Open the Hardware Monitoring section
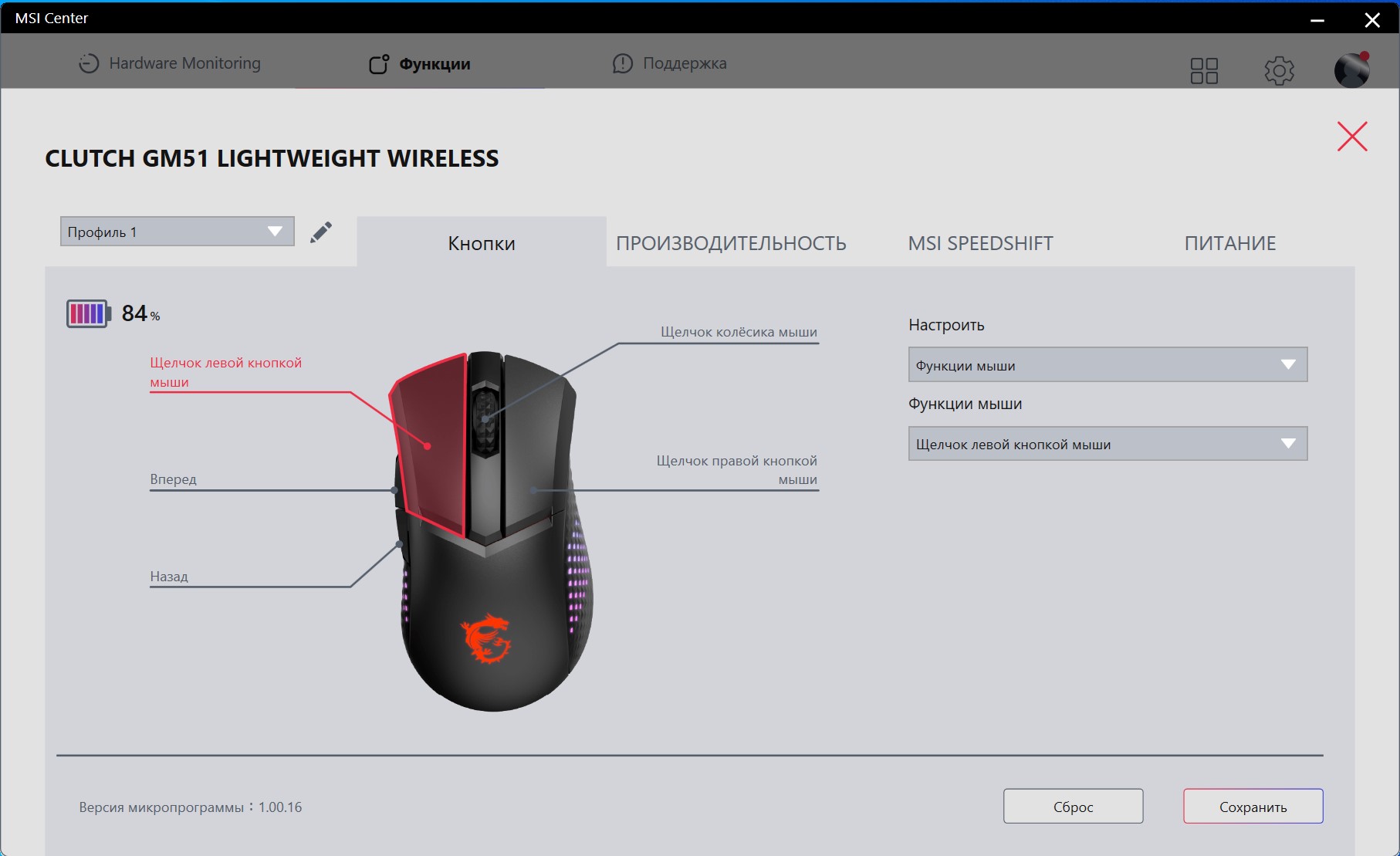Image resolution: width=1400 pixels, height=856 pixels. click(170, 63)
